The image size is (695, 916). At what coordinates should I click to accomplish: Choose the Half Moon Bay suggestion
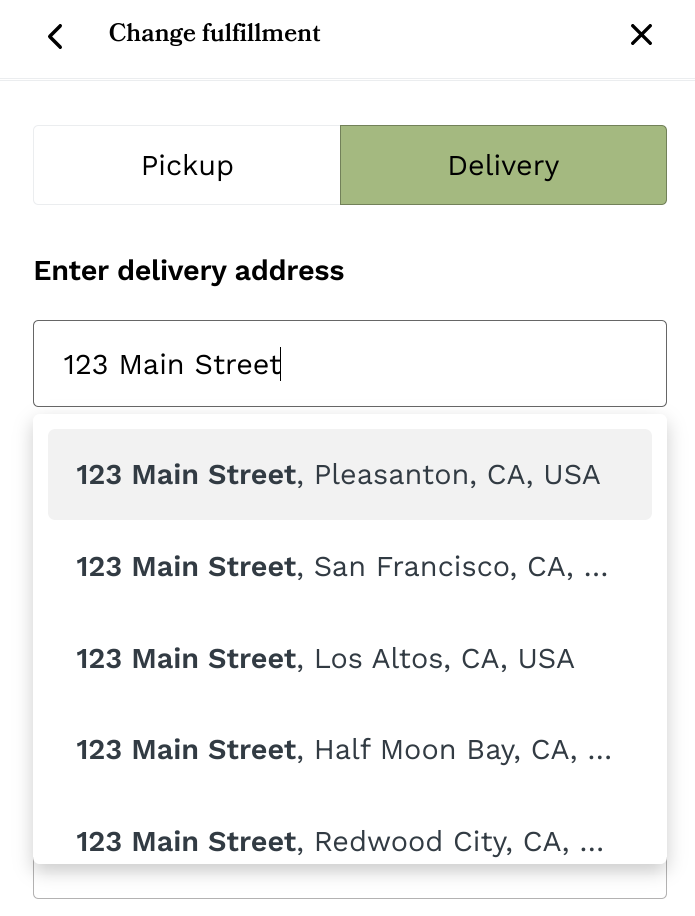[344, 750]
